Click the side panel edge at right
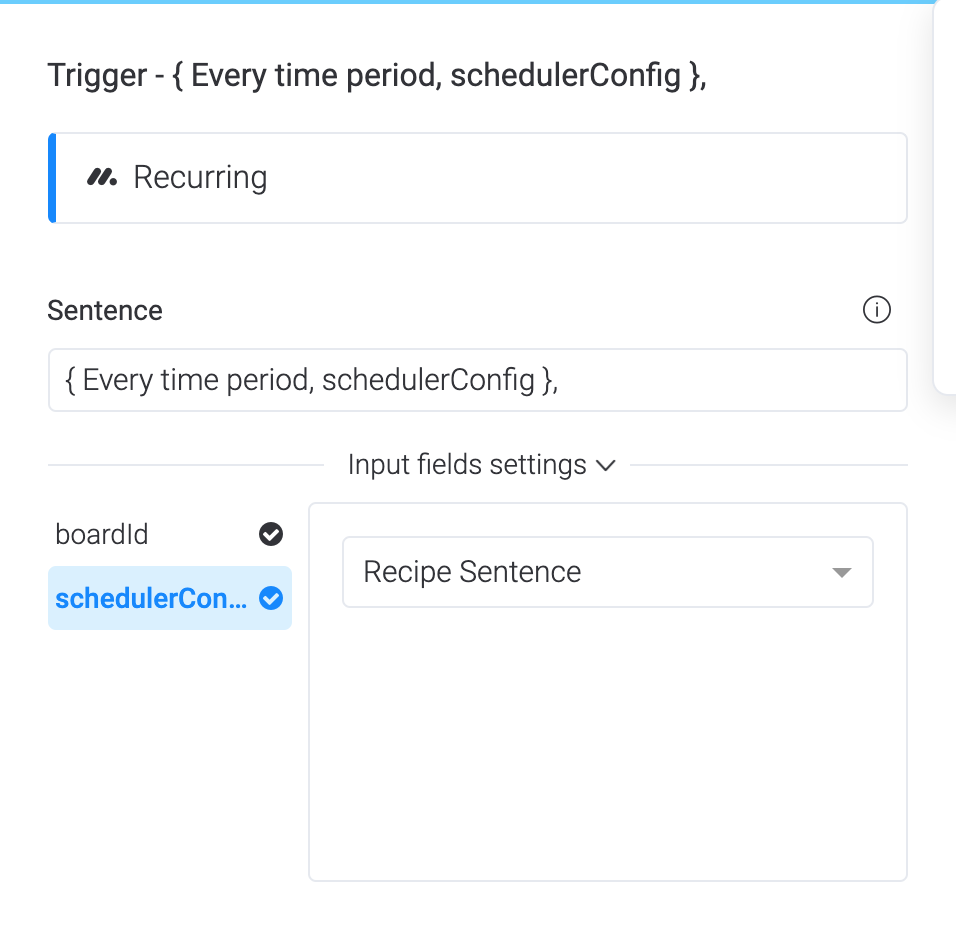Screen dimensions: 956x940 [x=945, y=196]
